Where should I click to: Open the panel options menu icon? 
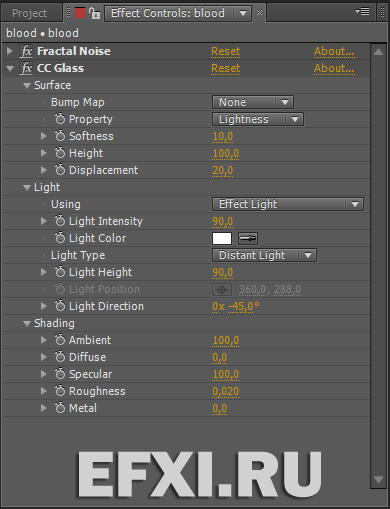click(x=363, y=12)
